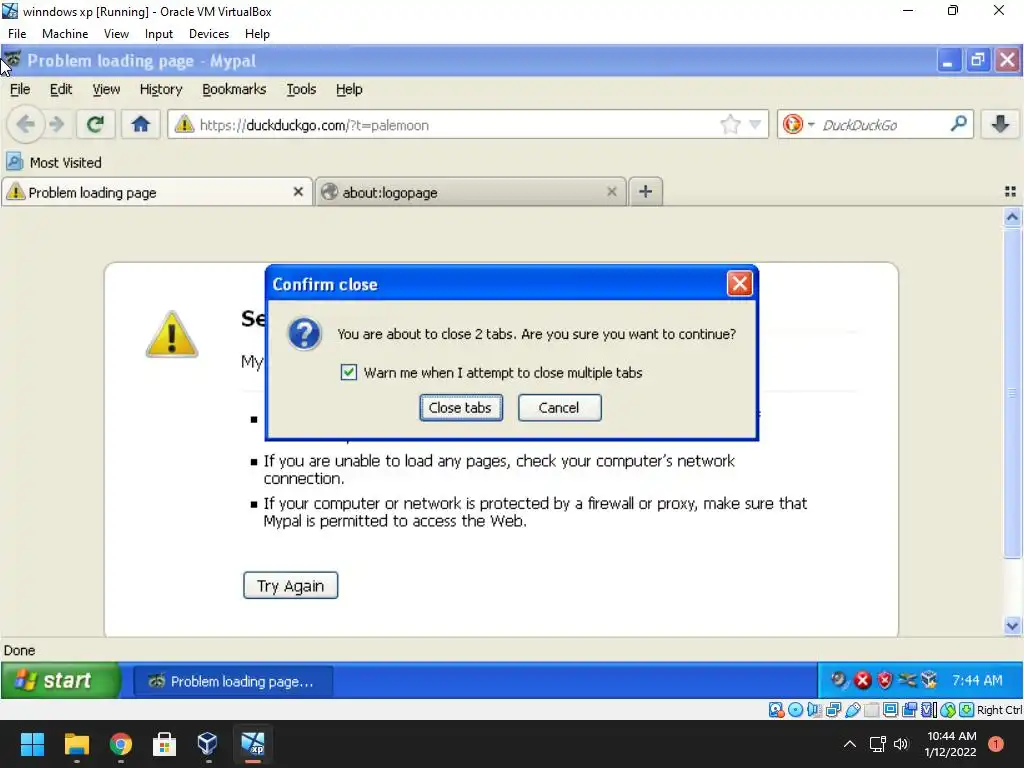The height and width of the screenshot is (768, 1024).
Task: Switch to the about:logopage tab
Action: click(470, 192)
